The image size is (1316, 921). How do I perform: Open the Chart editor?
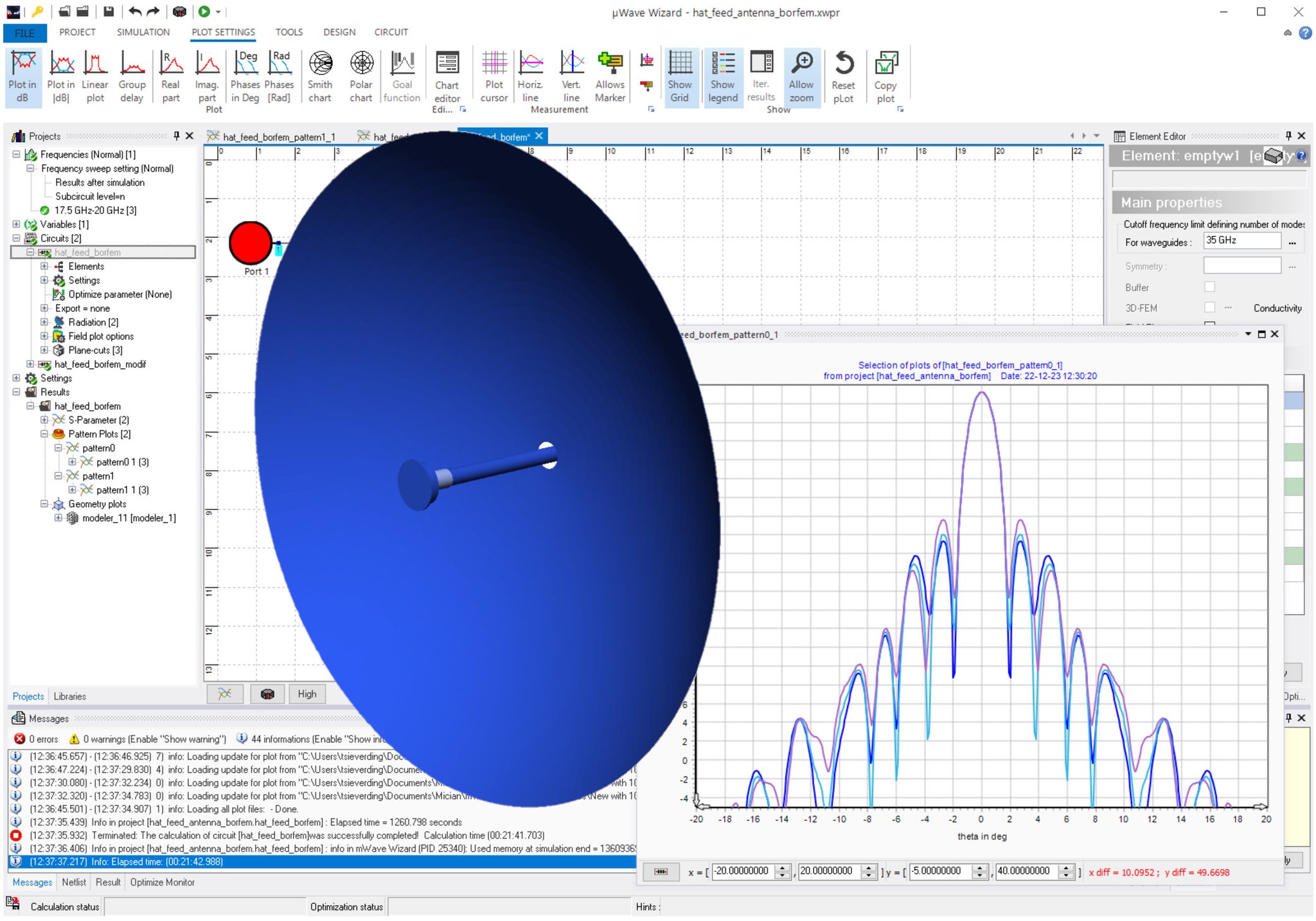(x=447, y=76)
